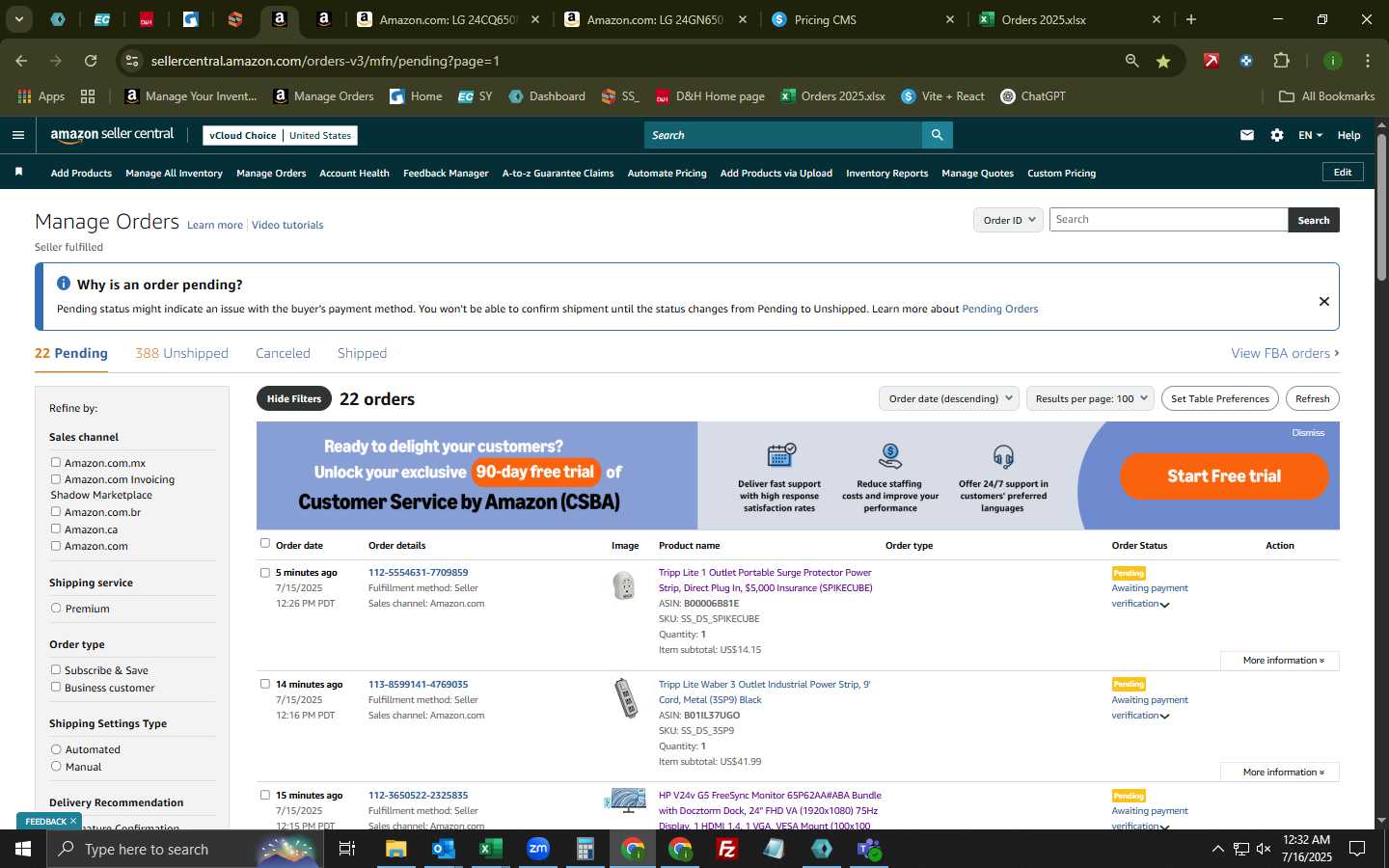The image size is (1389, 868).
Task: Open Zoom from the taskbar
Action: point(537,849)
